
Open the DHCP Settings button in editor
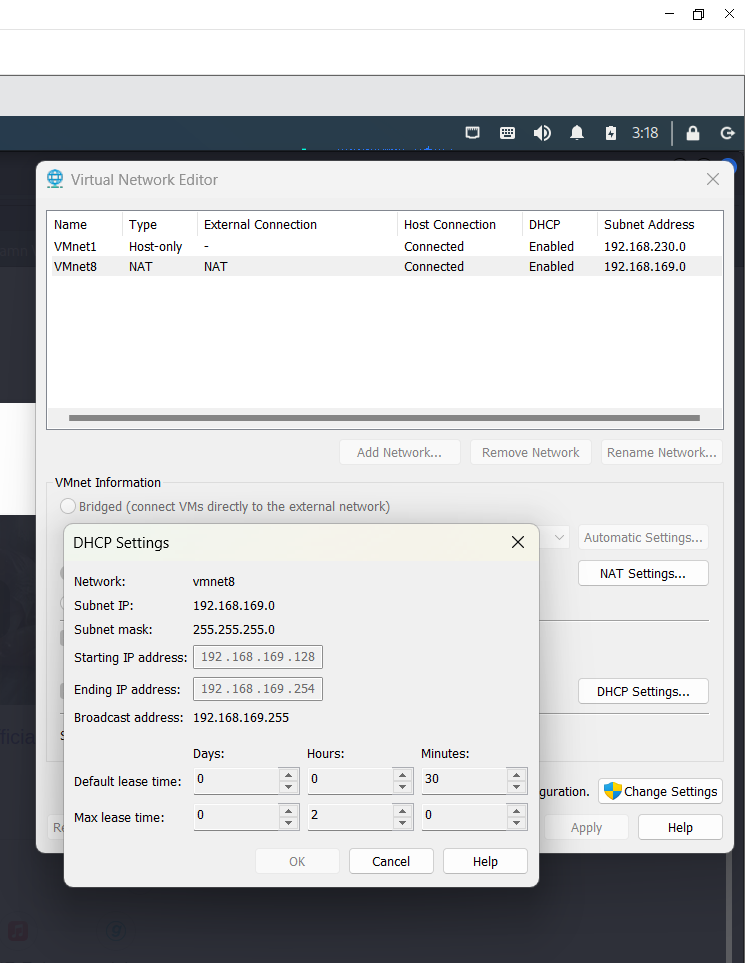tap(643, 691)
